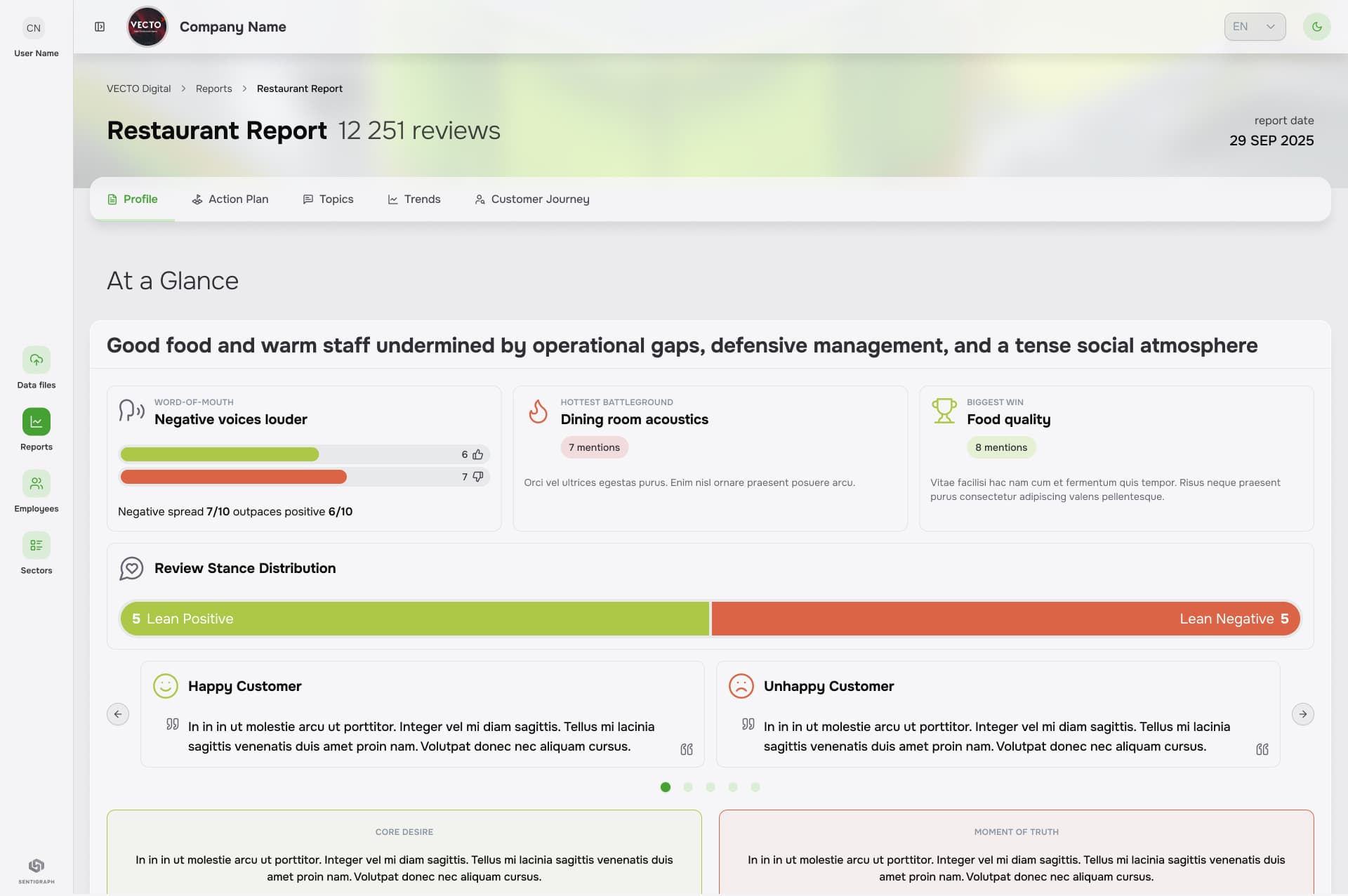Click the 7 mentions badge
Image resolution: width=1348 pixels, height=896 pixels.
click(594, 447)
